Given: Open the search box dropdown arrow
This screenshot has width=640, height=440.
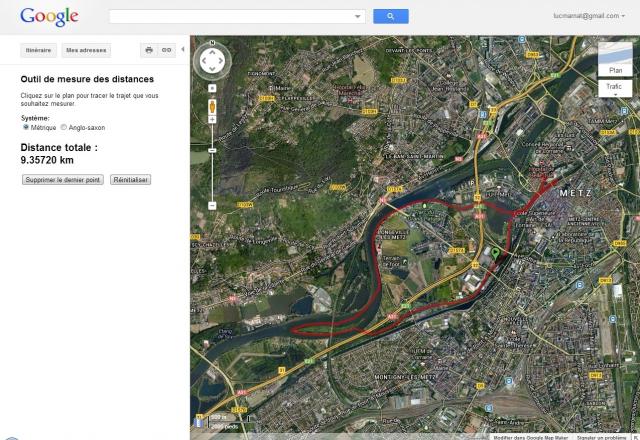Looking at the screenshot, I should pos(358,16).
